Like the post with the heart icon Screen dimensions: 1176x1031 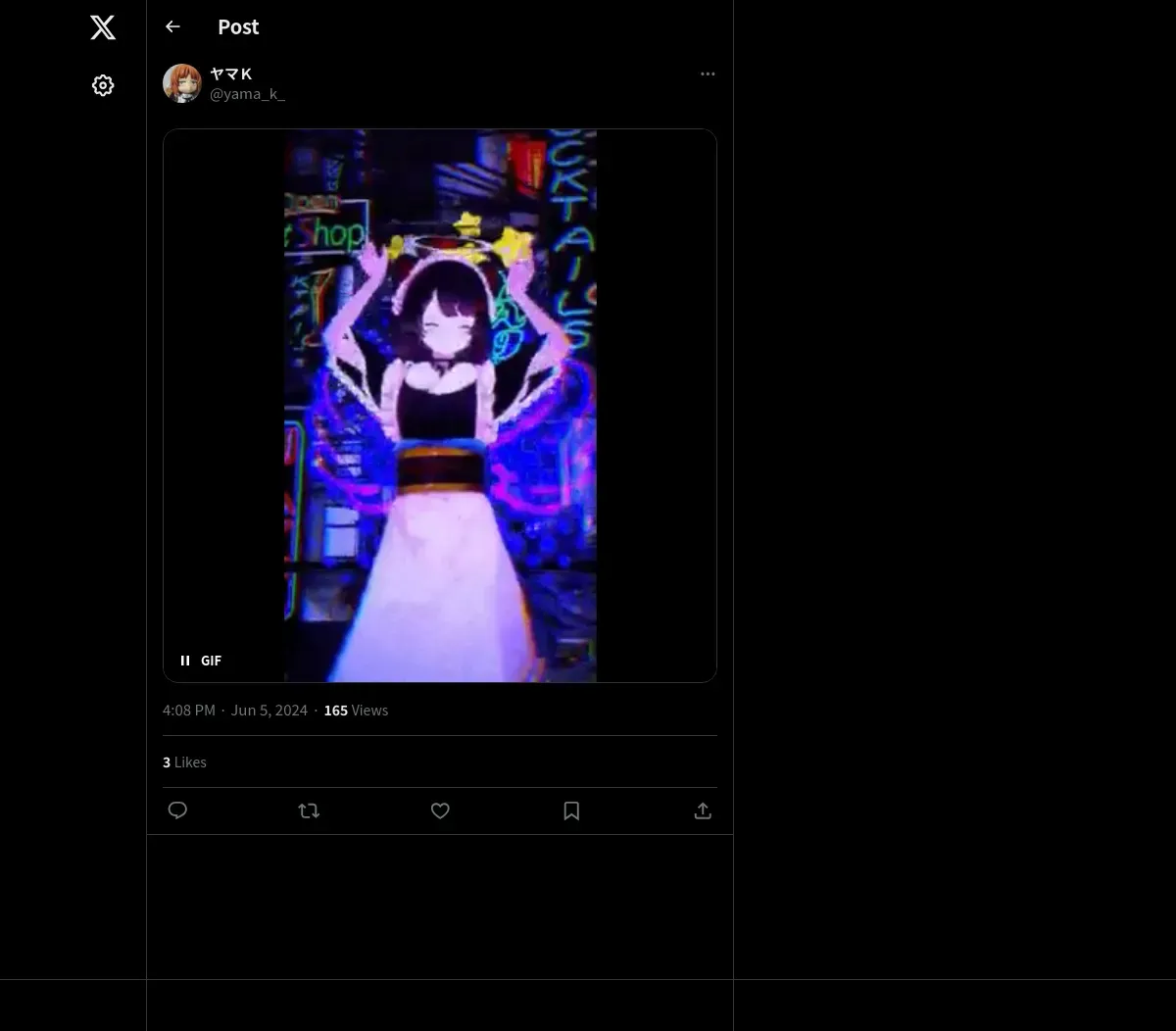(x=440, y=810)
